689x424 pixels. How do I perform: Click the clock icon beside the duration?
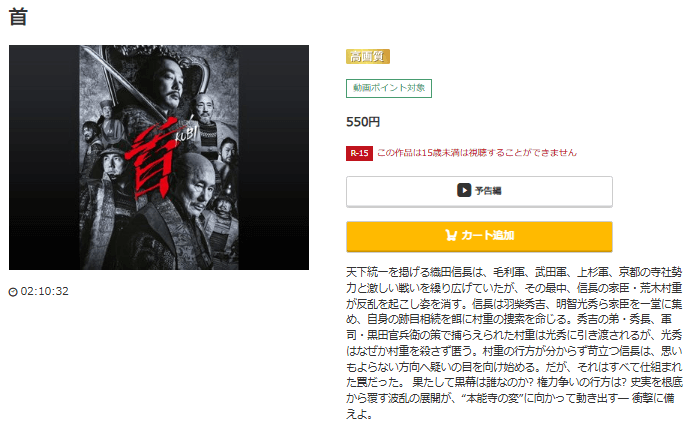(13, 292)
